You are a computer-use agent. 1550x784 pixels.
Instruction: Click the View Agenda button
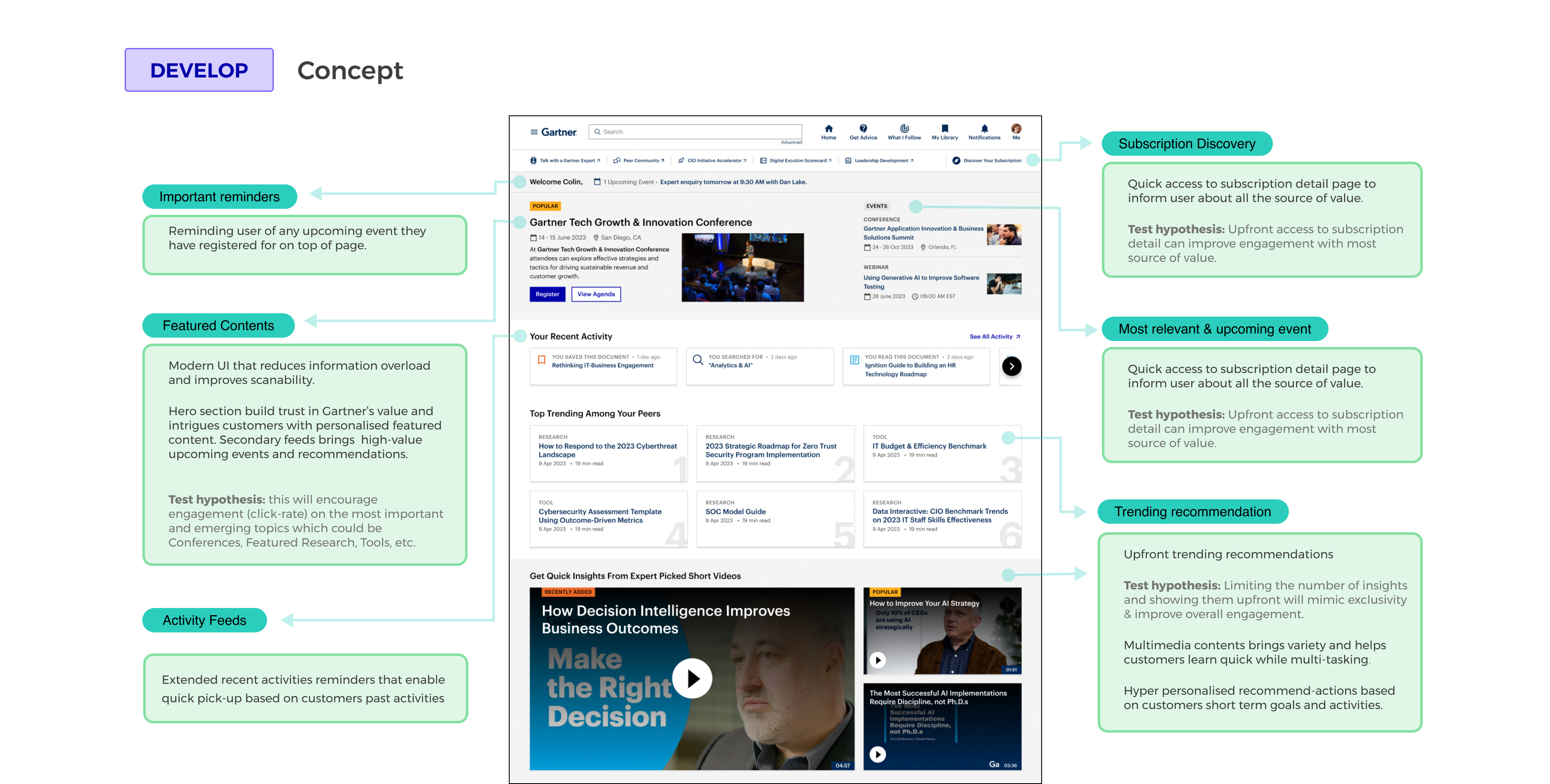pyautogui.click(x=596, y=294)
